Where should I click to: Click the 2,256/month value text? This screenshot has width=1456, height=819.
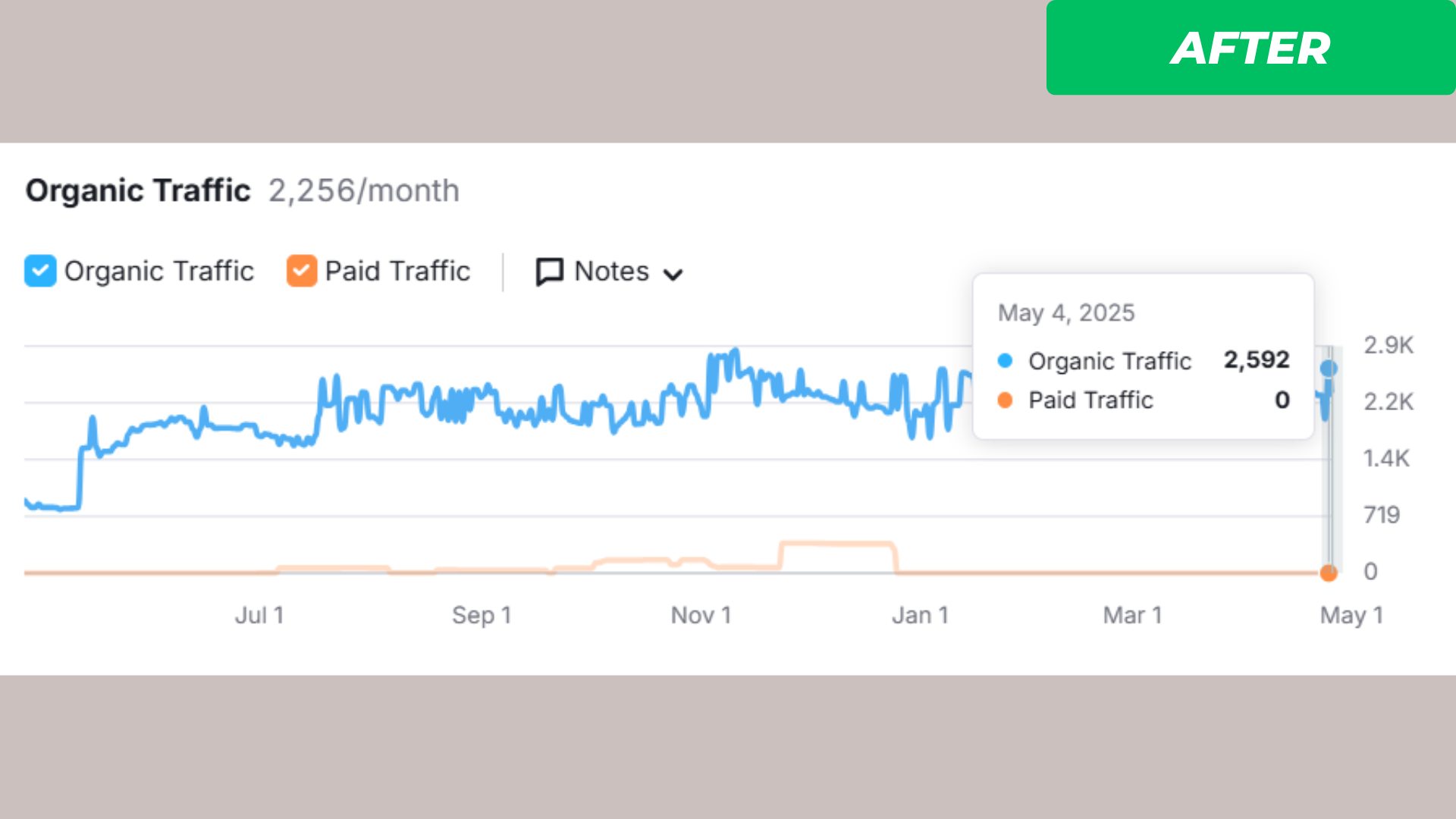364,190
